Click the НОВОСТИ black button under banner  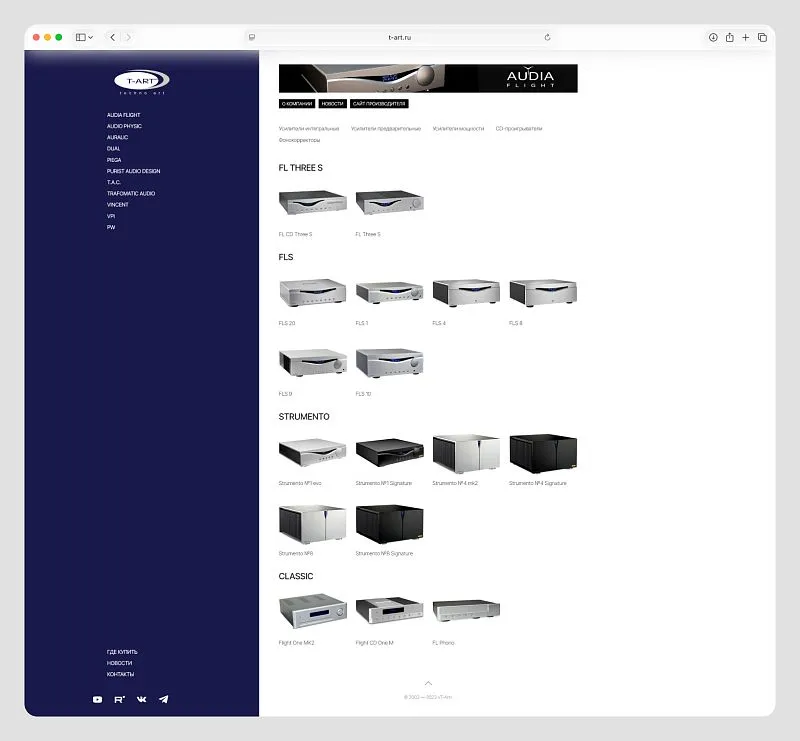click(x=333, y=104)
